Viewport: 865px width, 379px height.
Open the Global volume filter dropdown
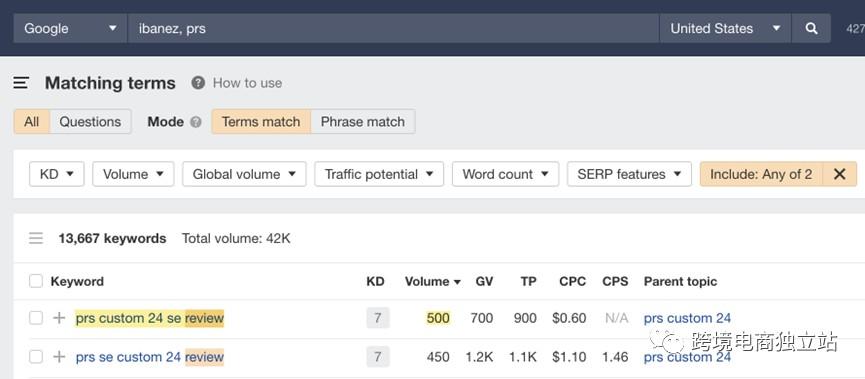click(x=244, y=174)
